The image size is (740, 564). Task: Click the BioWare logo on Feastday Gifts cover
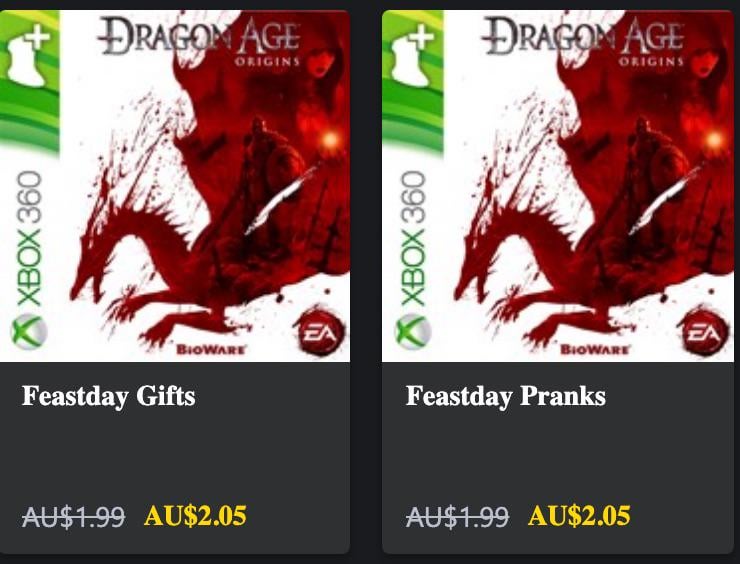tap(211, 350)
